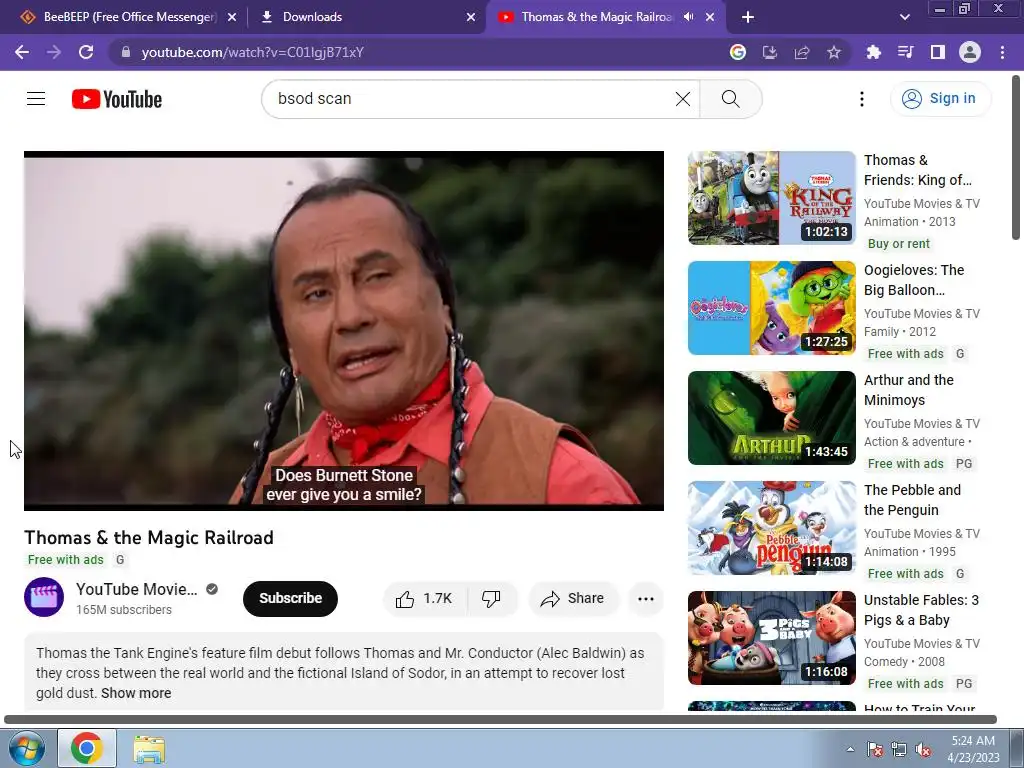The image size is (1024, 768).
Task: Go to YouTube home via logo
Action: pos(117,99)
